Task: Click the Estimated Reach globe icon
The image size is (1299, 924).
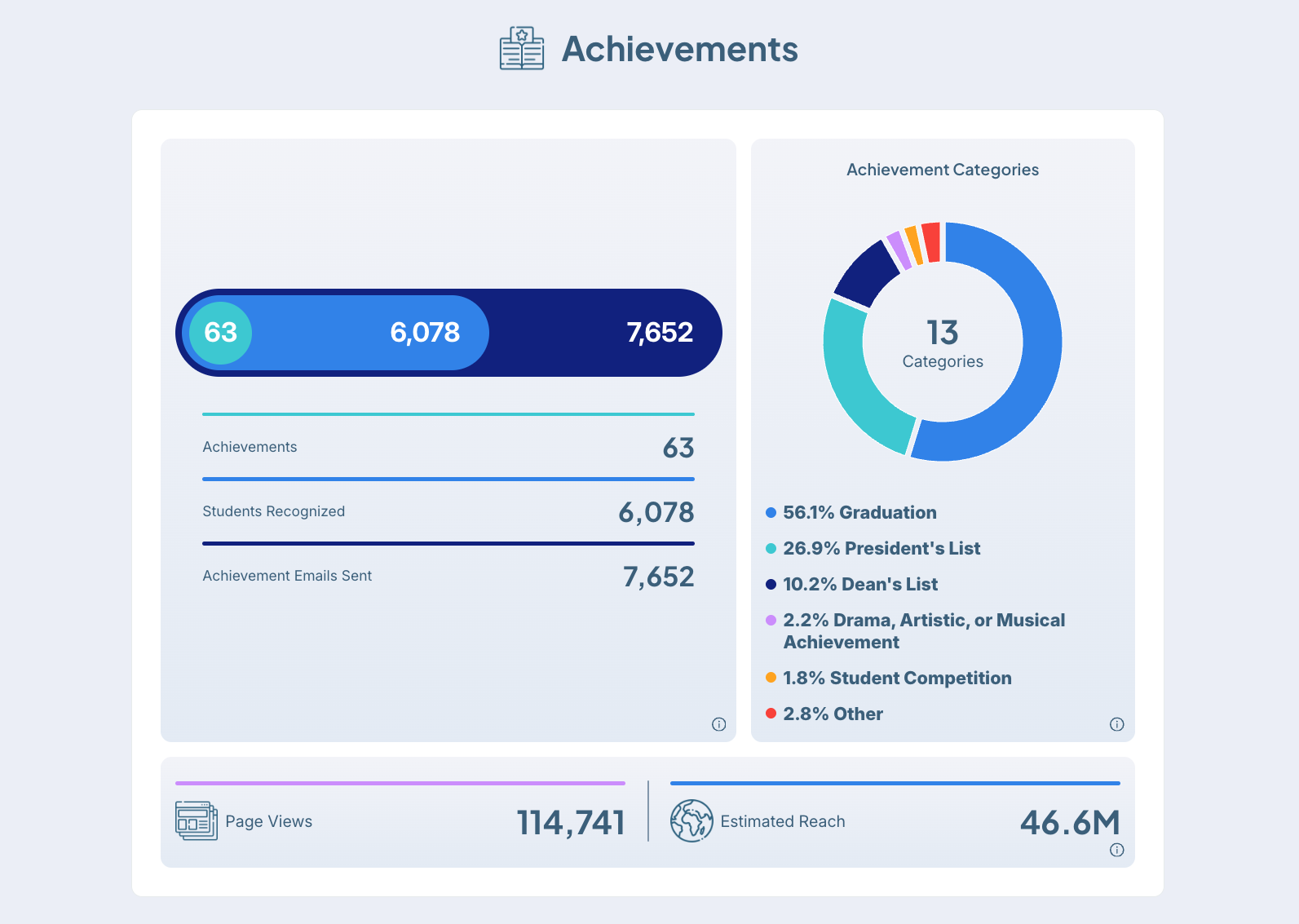Action: click(x=691, y=821)
